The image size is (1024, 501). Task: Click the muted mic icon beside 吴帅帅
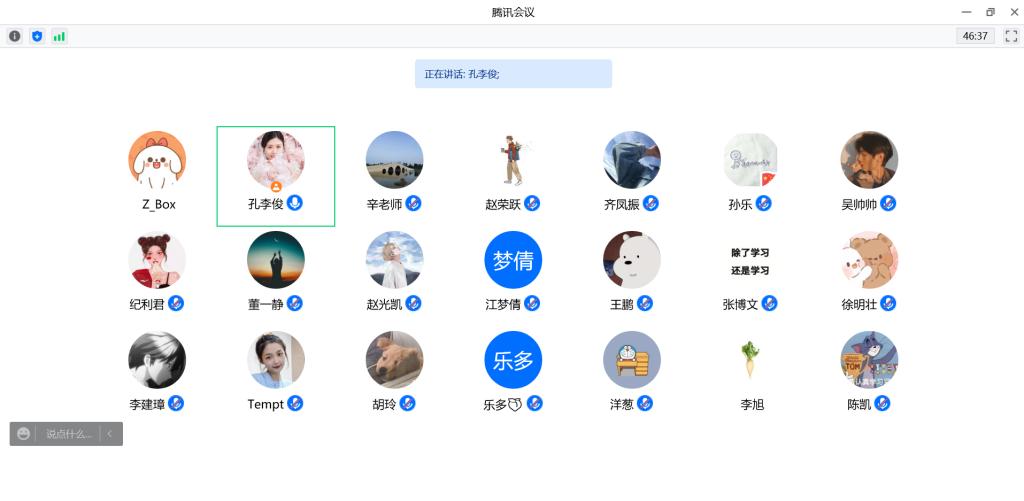click(888, 203)
